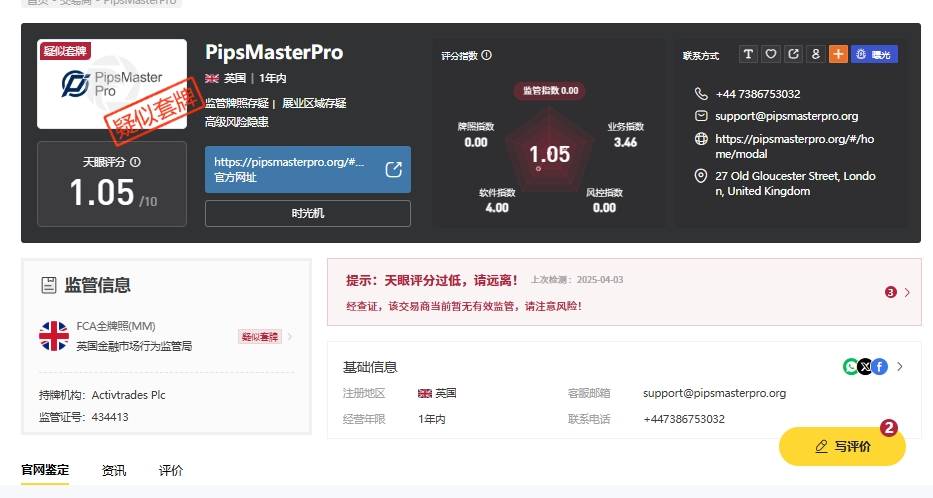Click 监管证号 434413 text

[x=84, y=417]
